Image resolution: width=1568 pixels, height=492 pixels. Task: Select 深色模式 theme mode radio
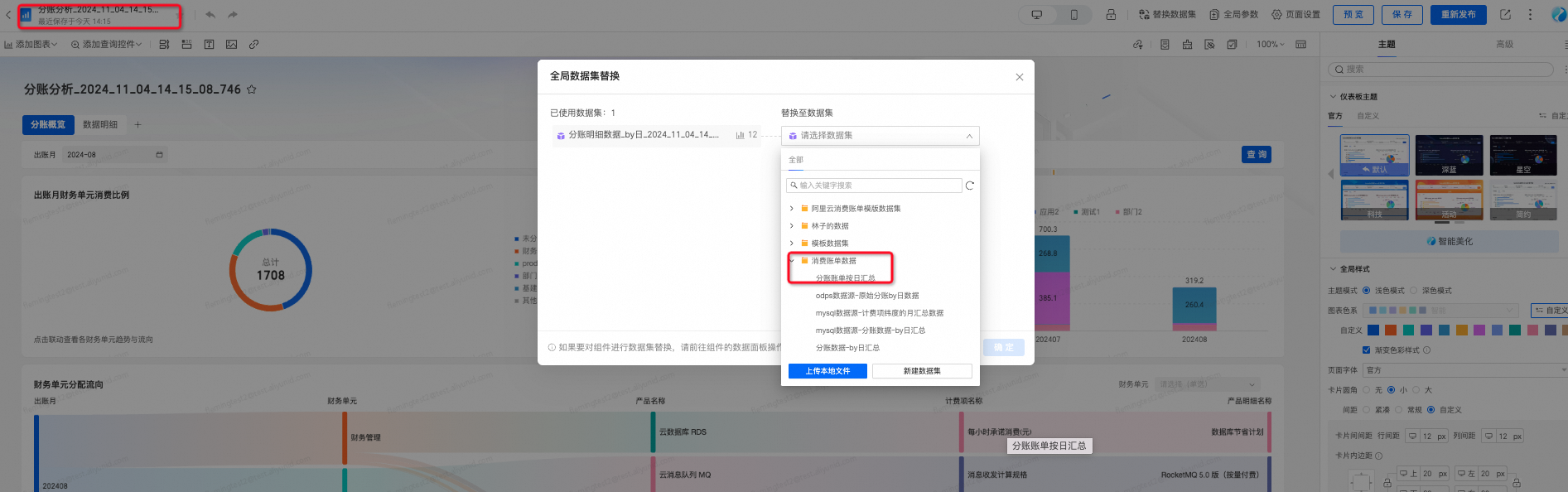[1413, 291]
